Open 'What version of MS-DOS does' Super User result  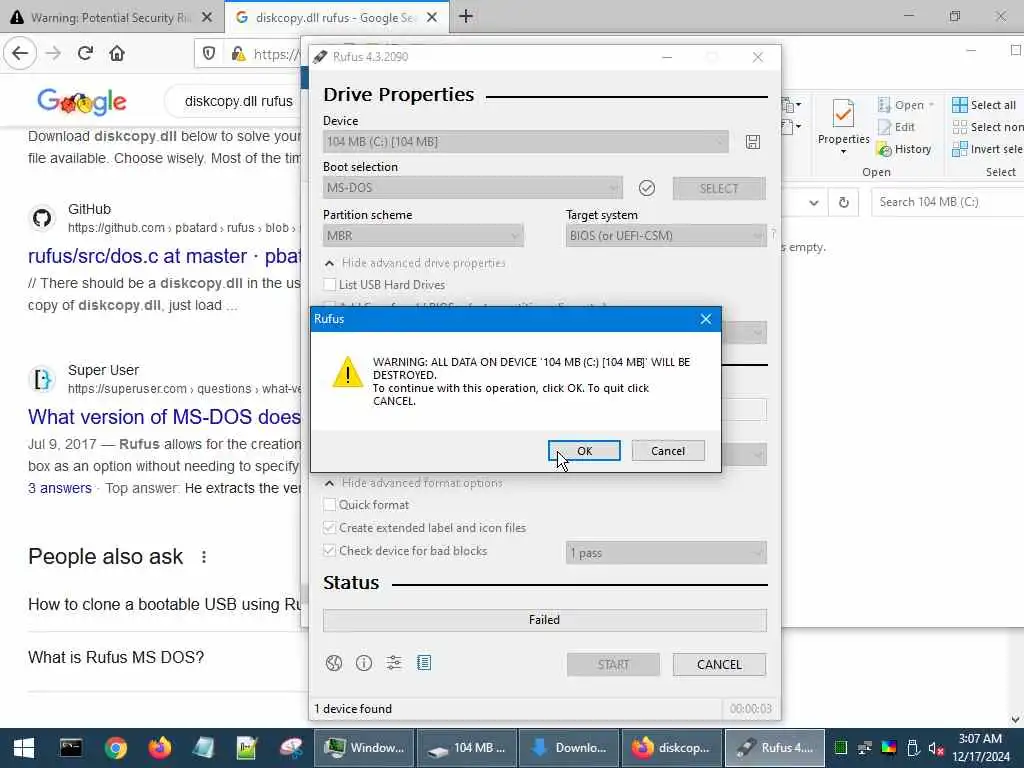point(165,417)
